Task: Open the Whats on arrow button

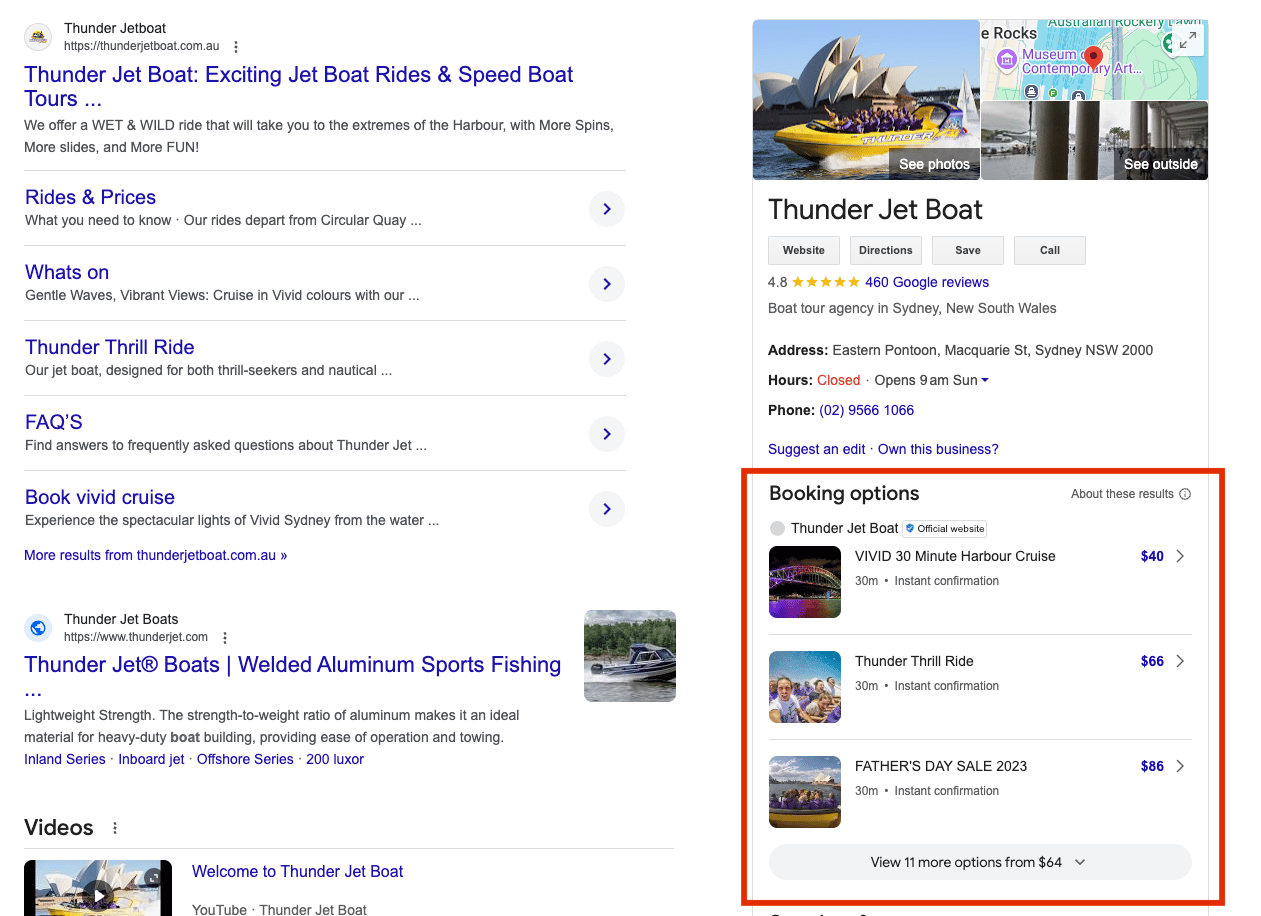Action: [606, 284]
